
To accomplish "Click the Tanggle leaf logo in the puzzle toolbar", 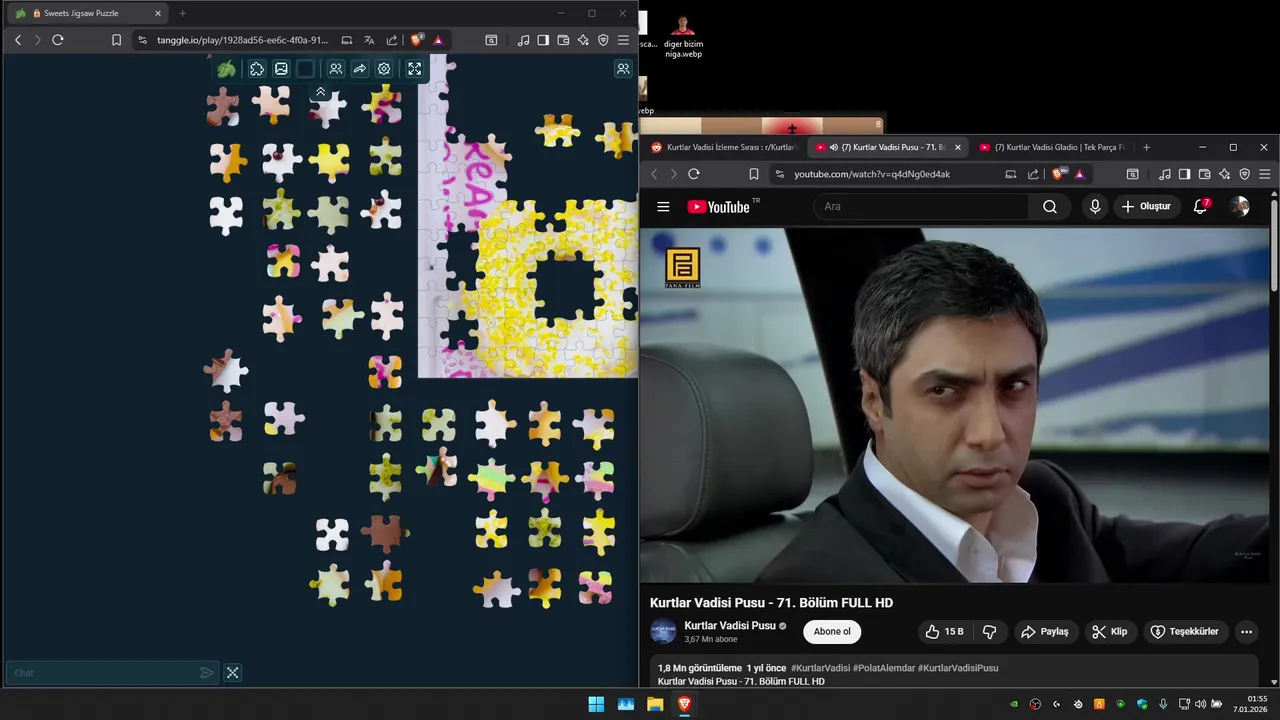I will point(227,69).
